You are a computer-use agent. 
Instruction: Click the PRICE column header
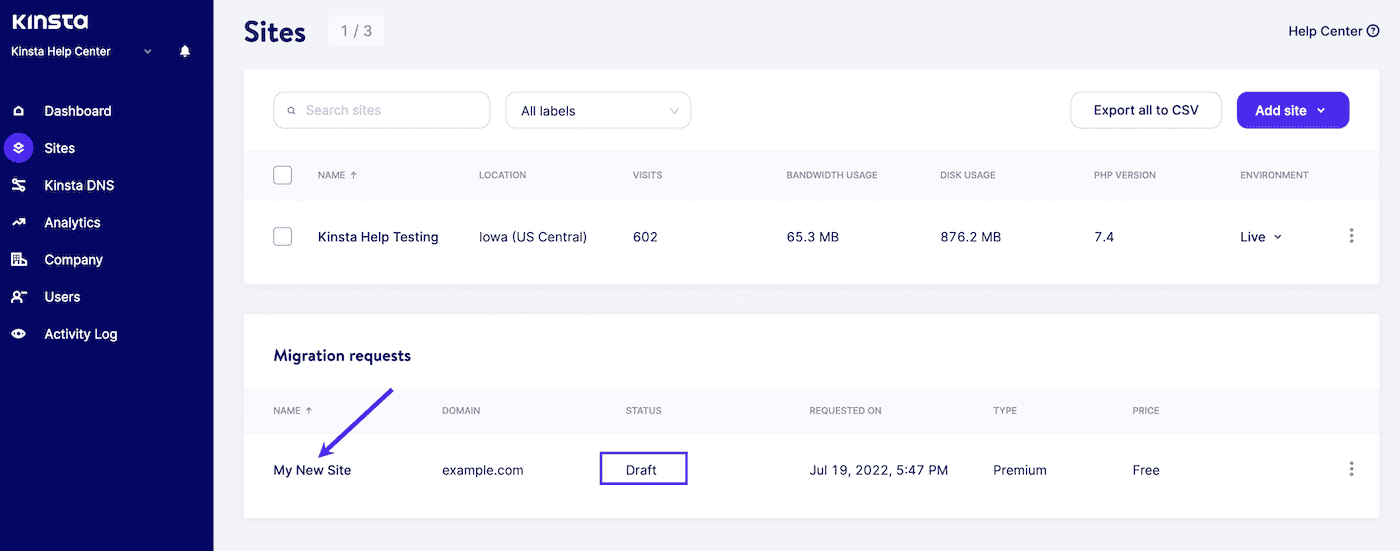pyautogui.click(x=1146, y=410)
